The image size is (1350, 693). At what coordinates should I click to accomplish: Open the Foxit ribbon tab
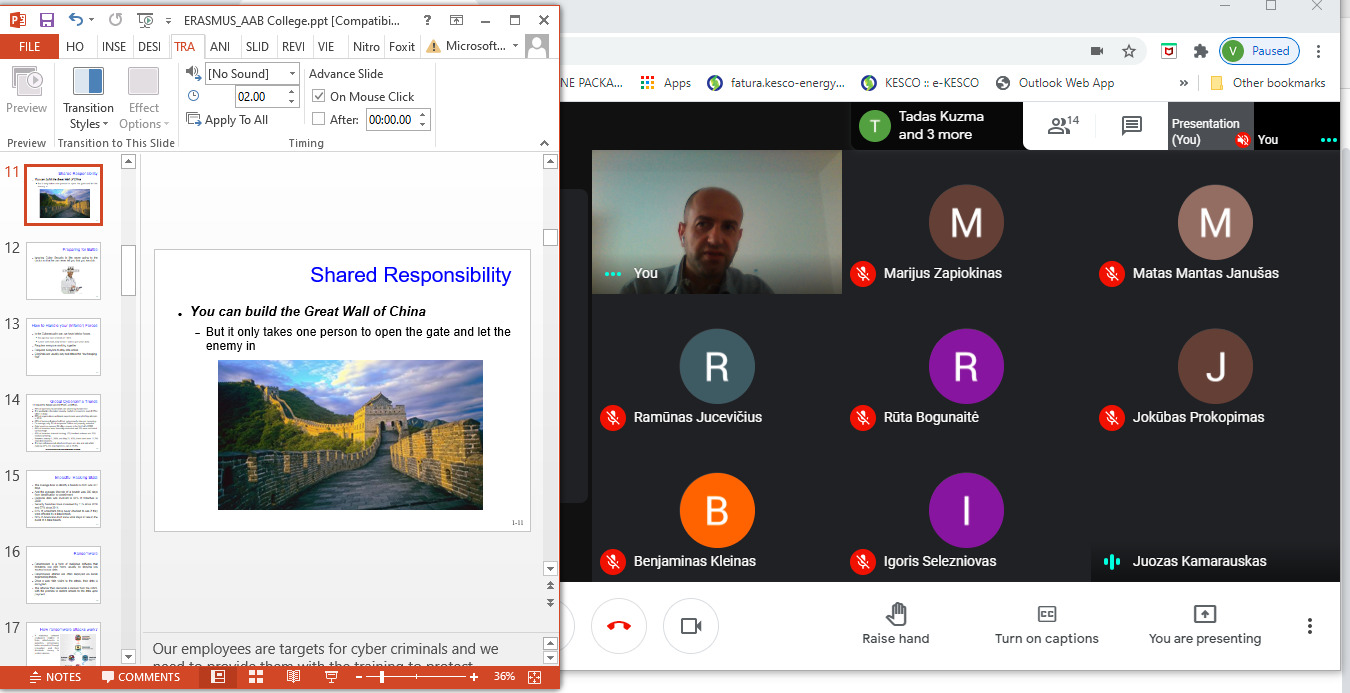pos(402,46)
